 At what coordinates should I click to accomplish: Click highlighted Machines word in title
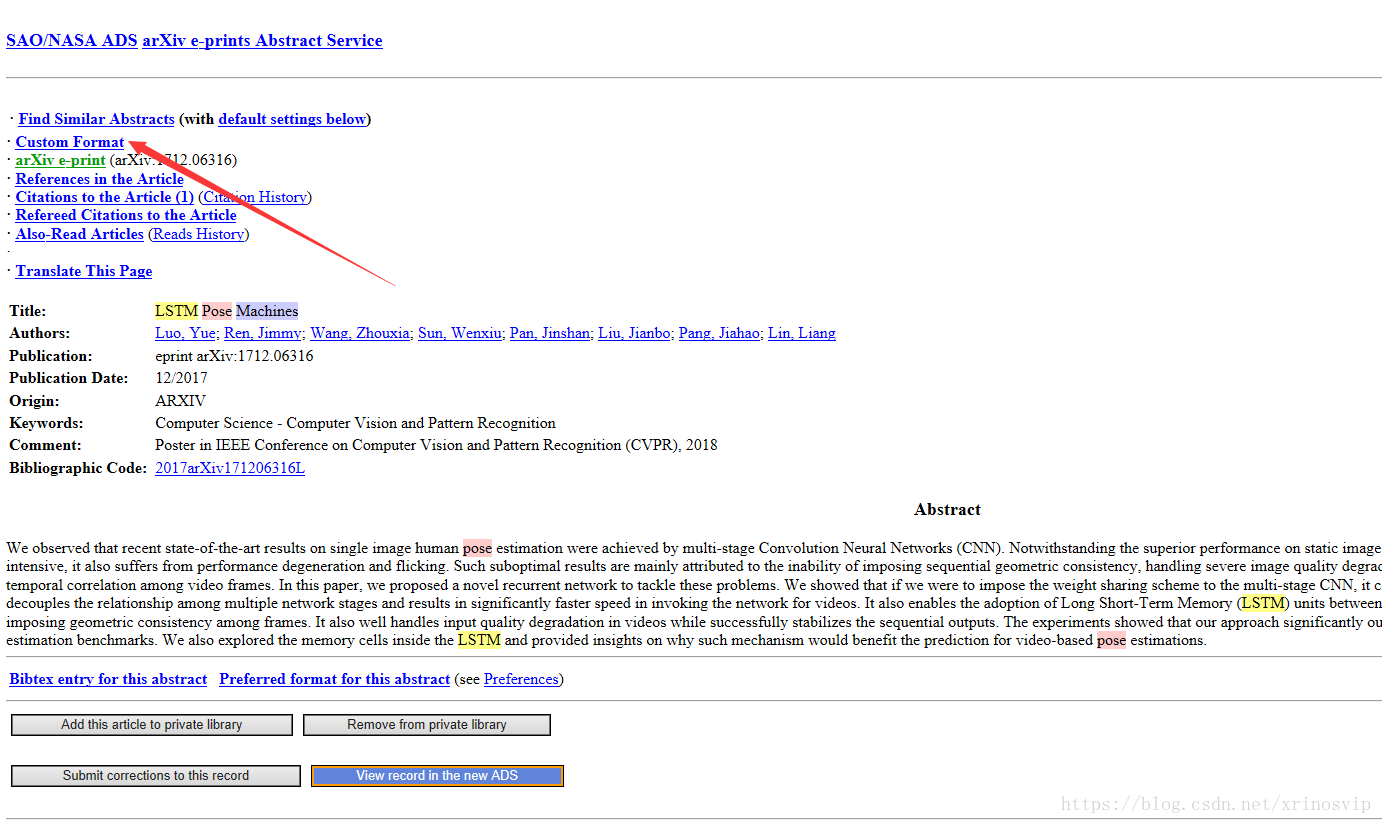pyautogui.click(x=267, y=311)
